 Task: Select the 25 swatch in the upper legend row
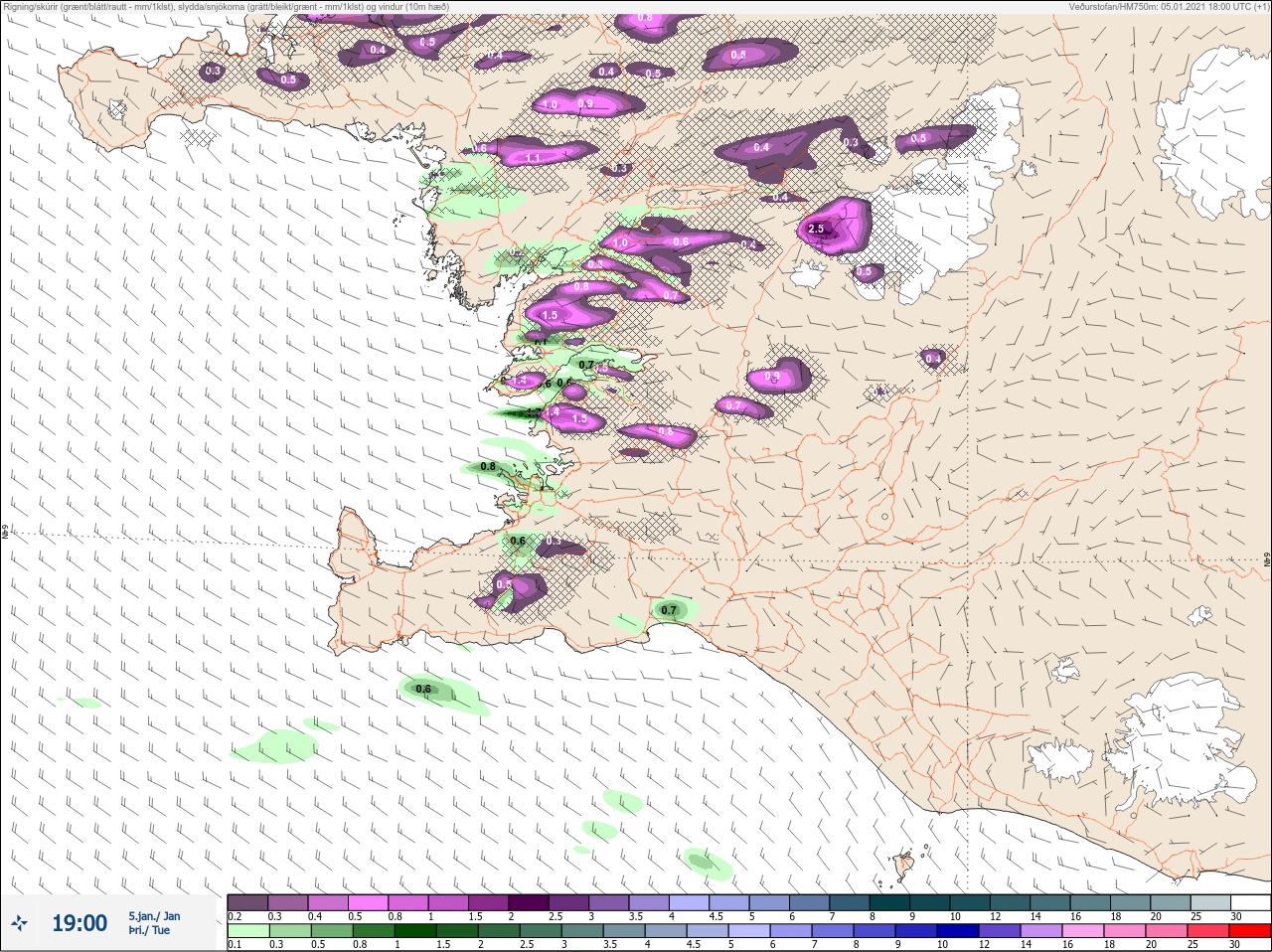[1210, 902]
